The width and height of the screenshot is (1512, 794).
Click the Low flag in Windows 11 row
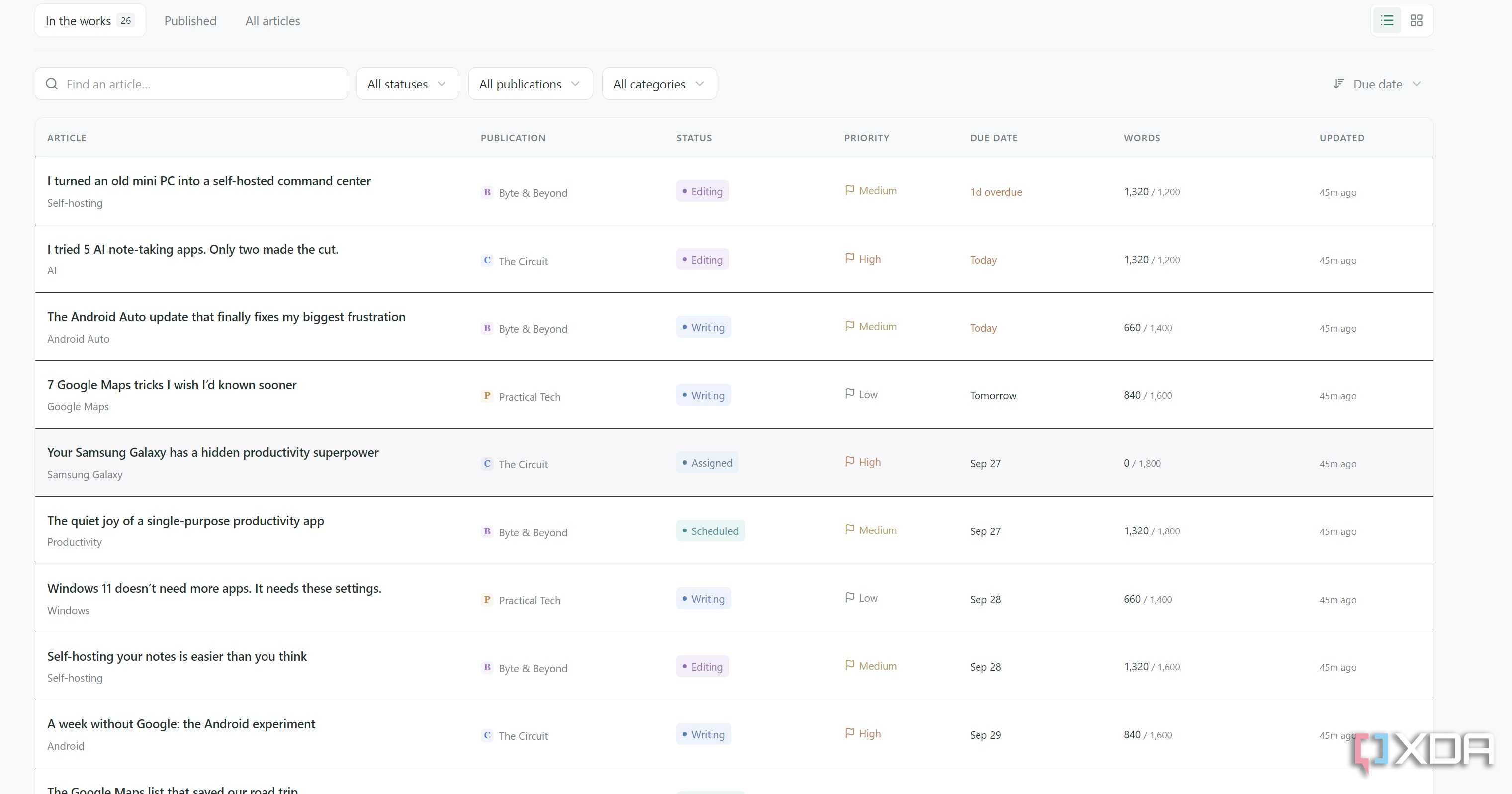[x=849, y=598]
